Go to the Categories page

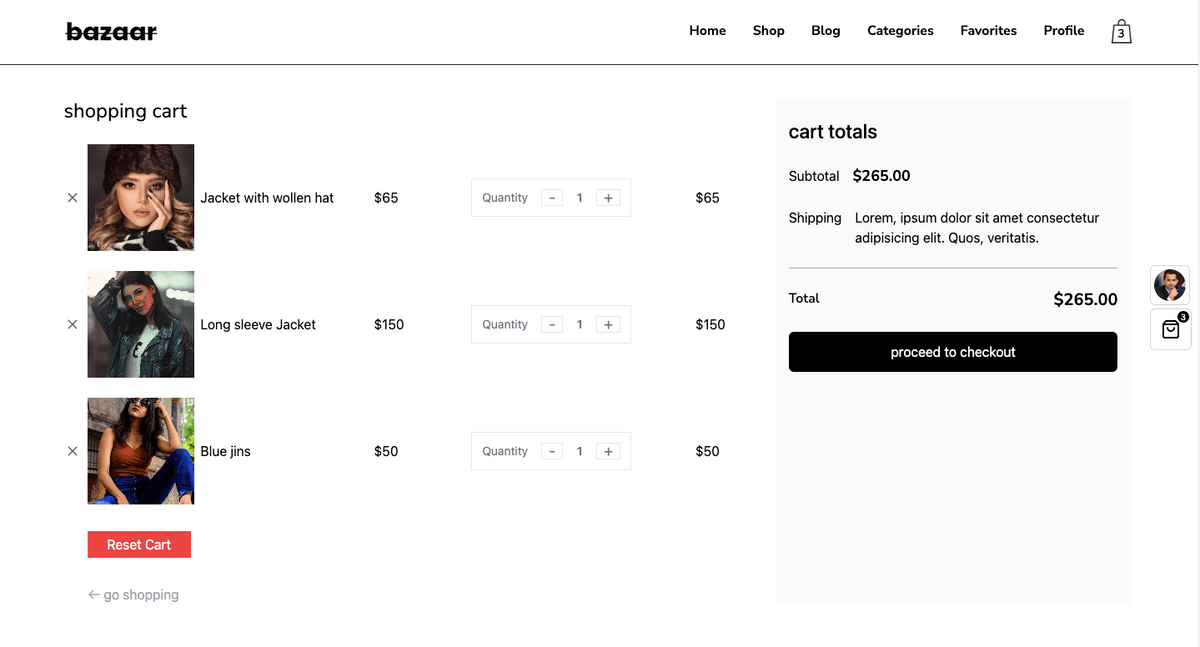click(900, 31)
